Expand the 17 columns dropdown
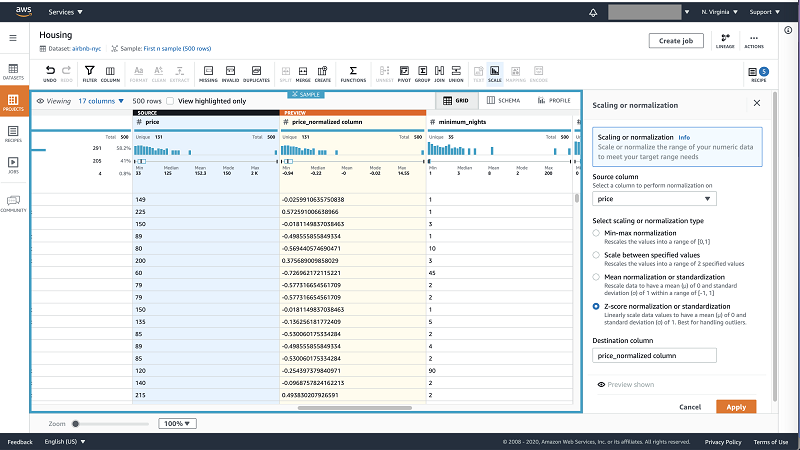800x450 pixels. tap(101, 101)
